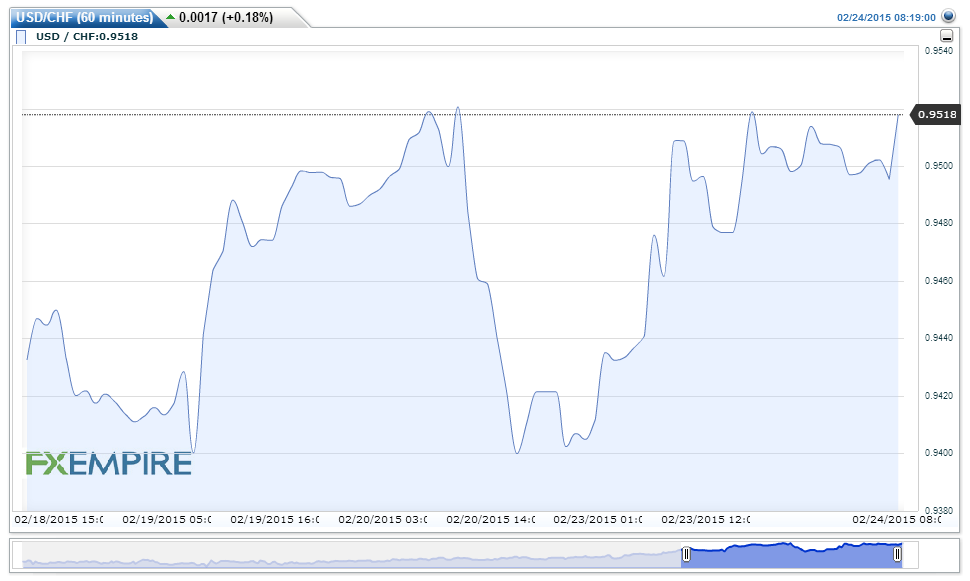Click the 0.9400 y-axis label
Viewport: 970px width, 581px height.
click(938, 453)
